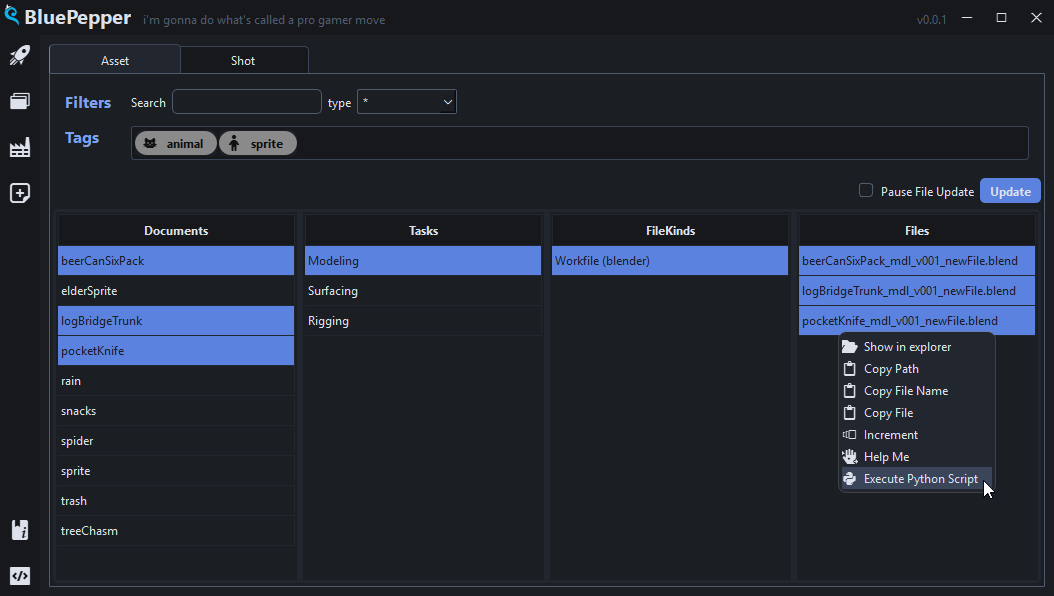This screenshot has width=1054, height=596.
Task: Focus the Search input field
Action: [x=247, y=102]
